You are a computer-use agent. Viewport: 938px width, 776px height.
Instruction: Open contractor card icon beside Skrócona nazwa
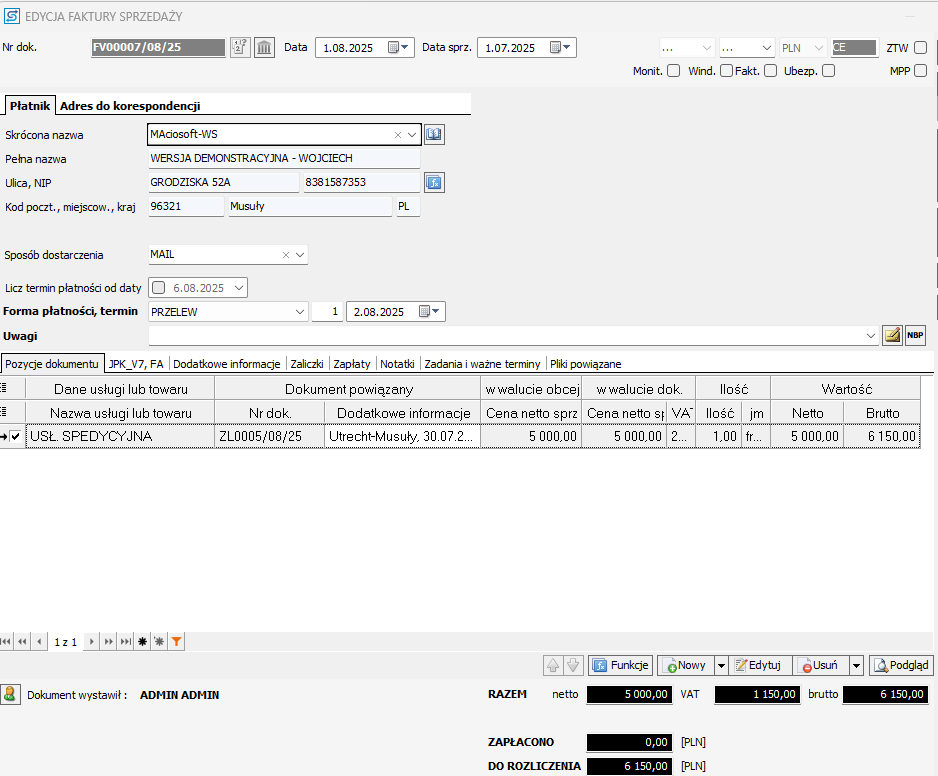[433, 134]
